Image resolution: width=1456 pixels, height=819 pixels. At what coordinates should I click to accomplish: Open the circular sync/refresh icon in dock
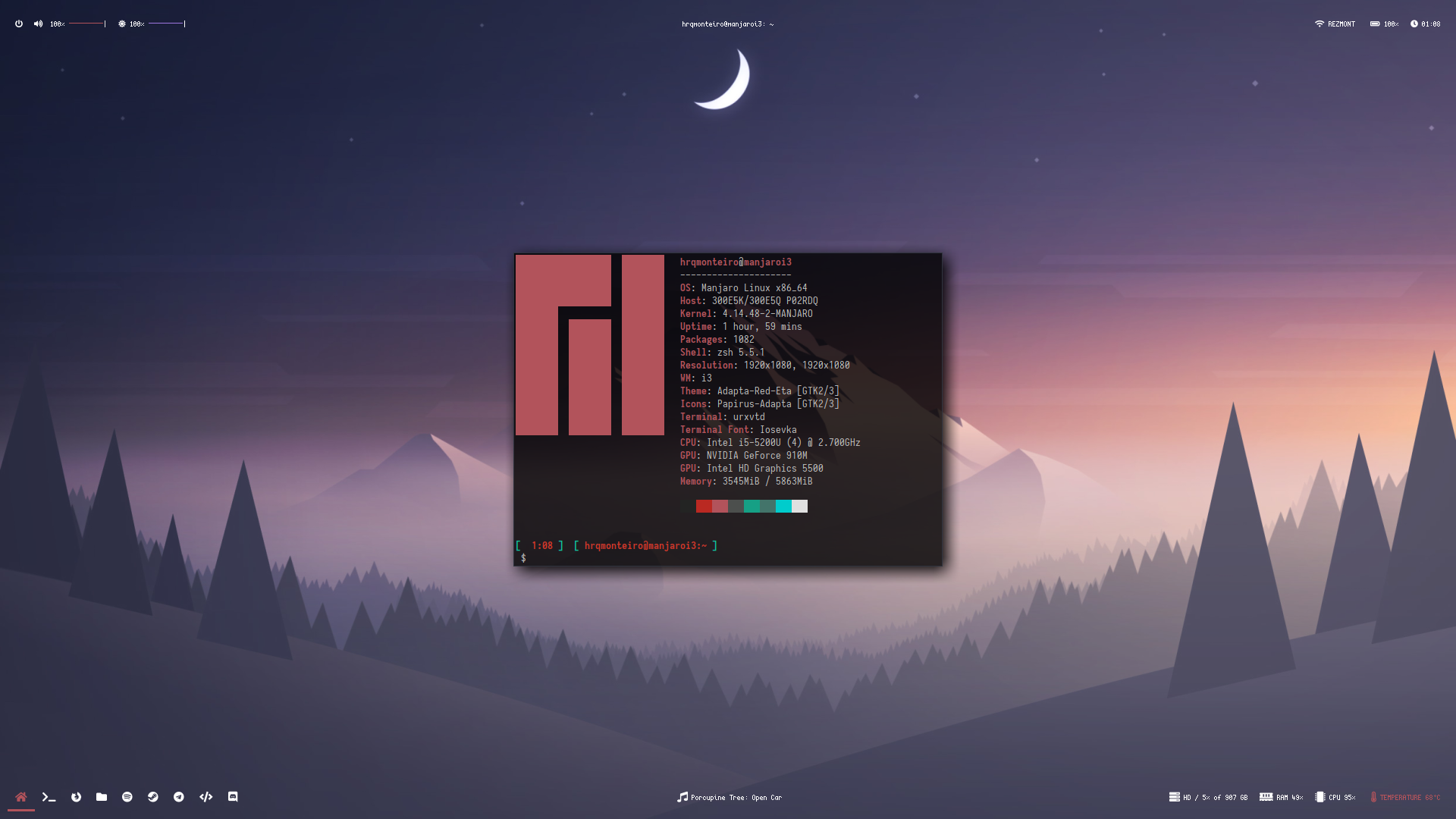click(x=76, y=797)
